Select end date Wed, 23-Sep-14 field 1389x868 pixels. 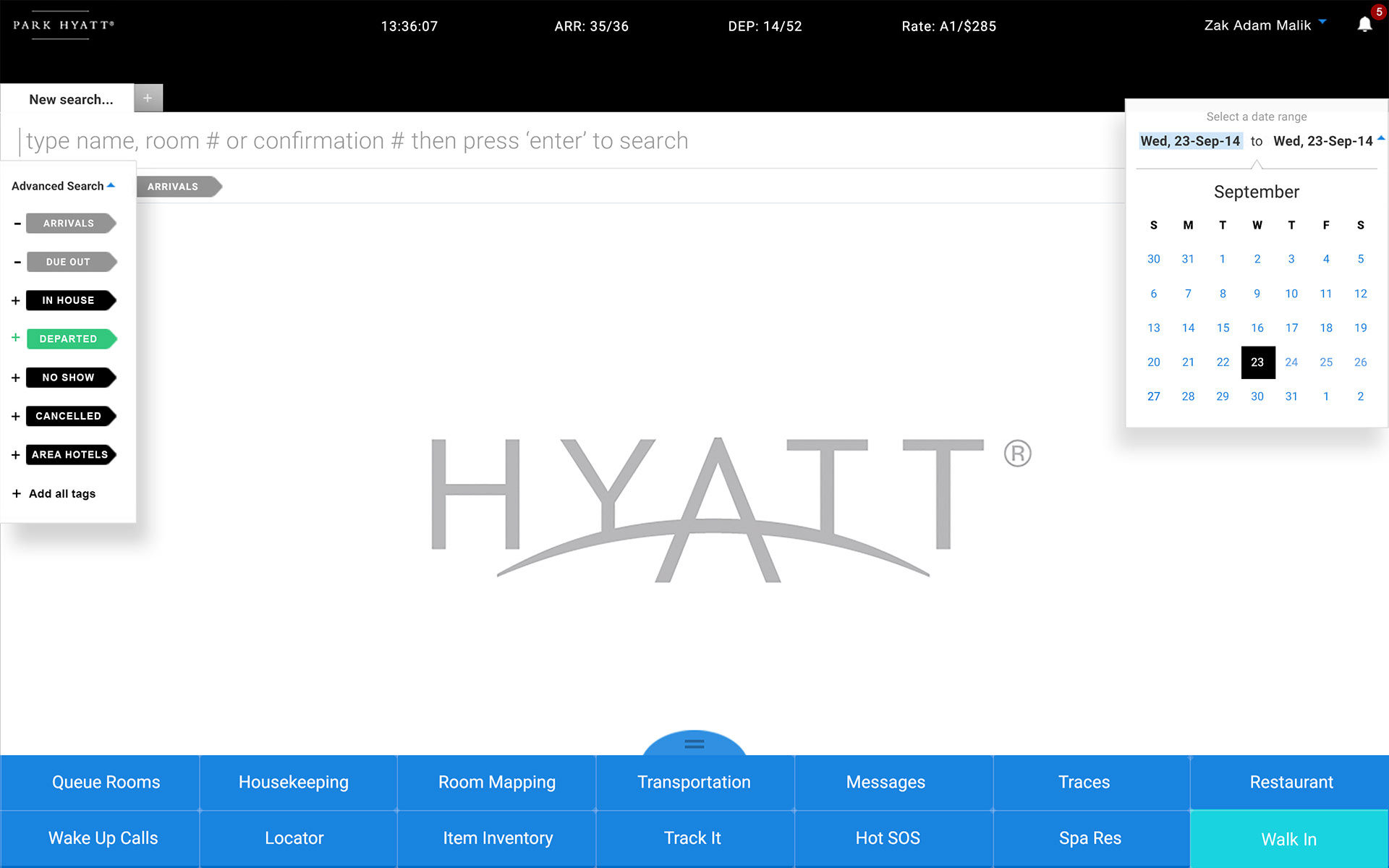(1322, 141)
